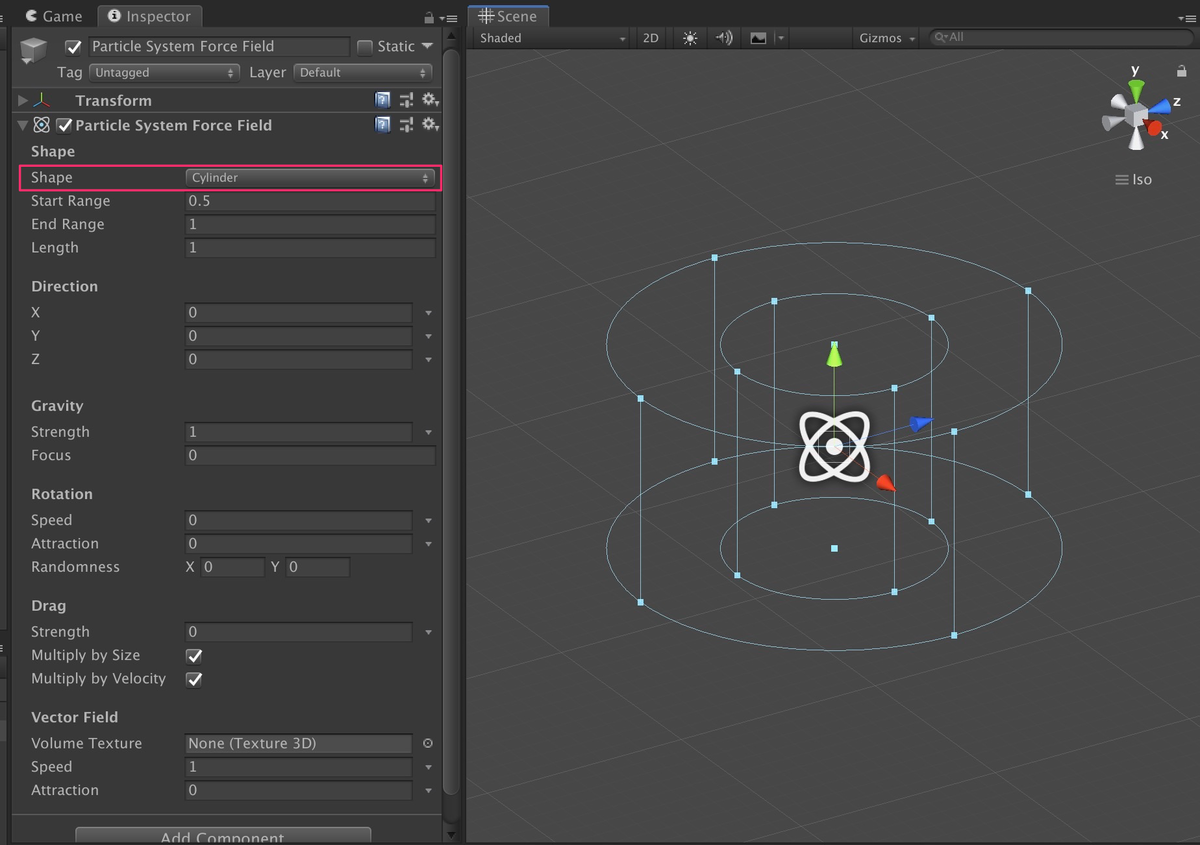Open the Layer dropdown showing Default
1200x845 pixels.
point(363,73)
